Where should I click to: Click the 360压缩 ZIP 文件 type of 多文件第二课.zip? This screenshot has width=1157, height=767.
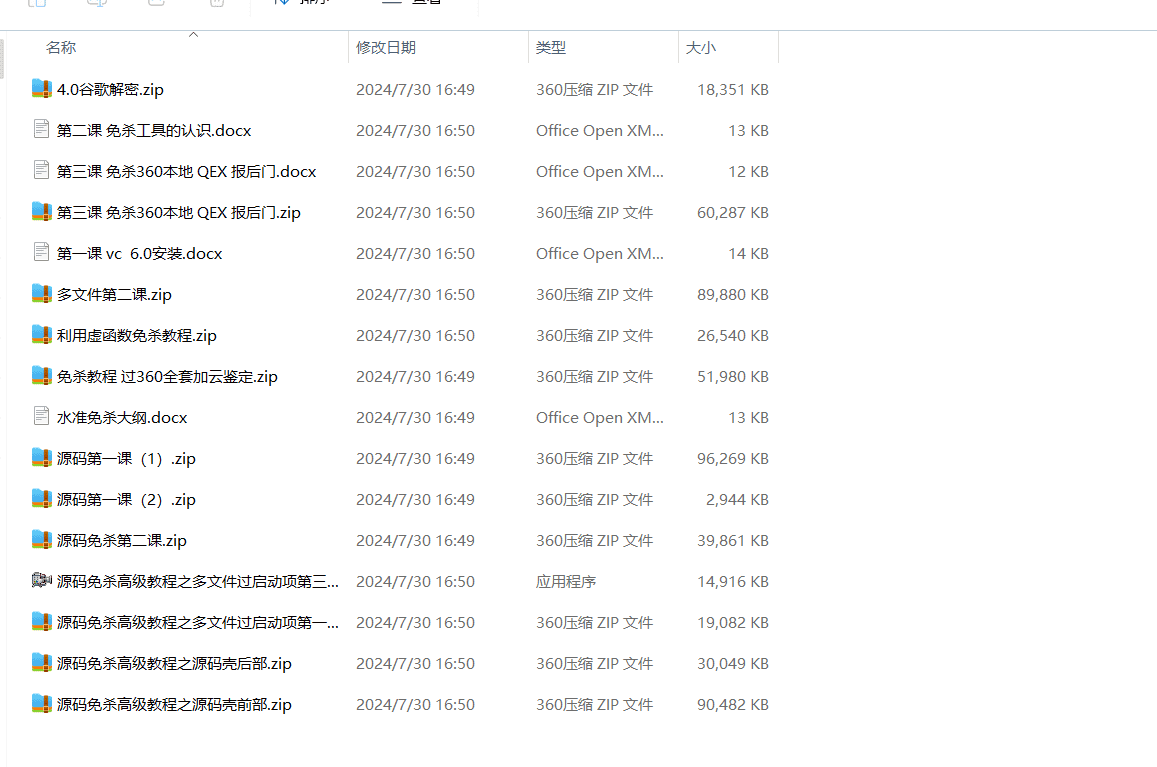(595, 295)
